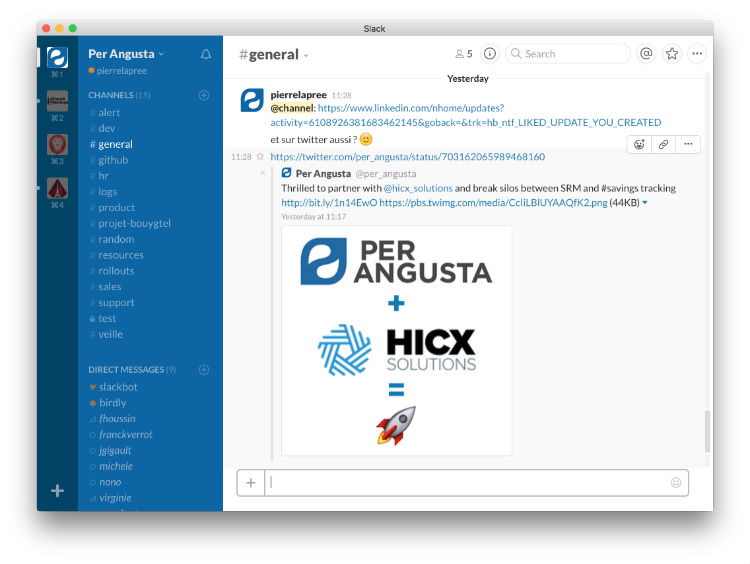Open the DIRECT MESSAGES heading
Image resolution: width=750 pixels, height=564 pixels.
point(132,370)
